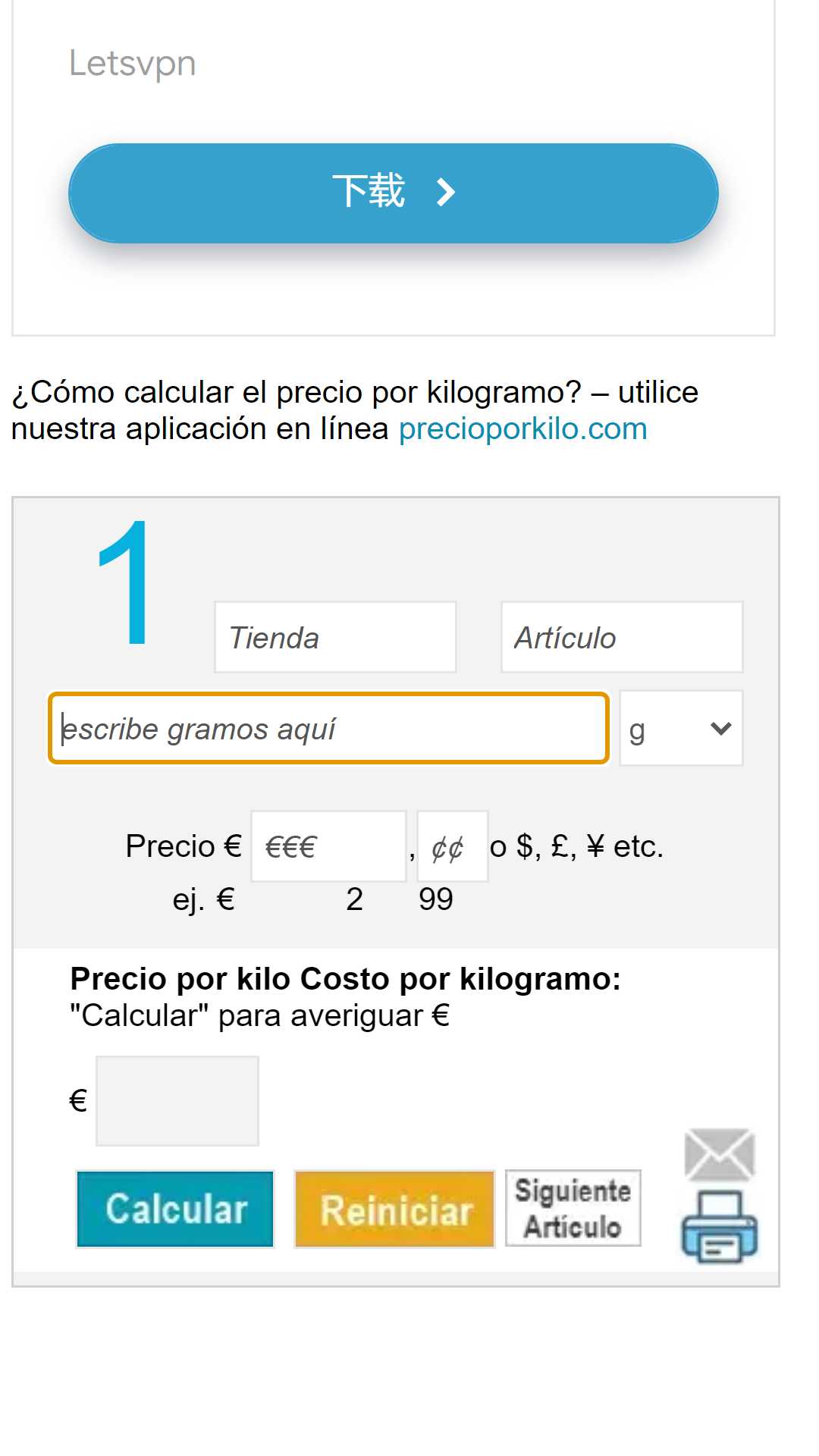Click the 'Precio €' label
The width and height of the screenshot is (819, 1456).
point(183,846)
